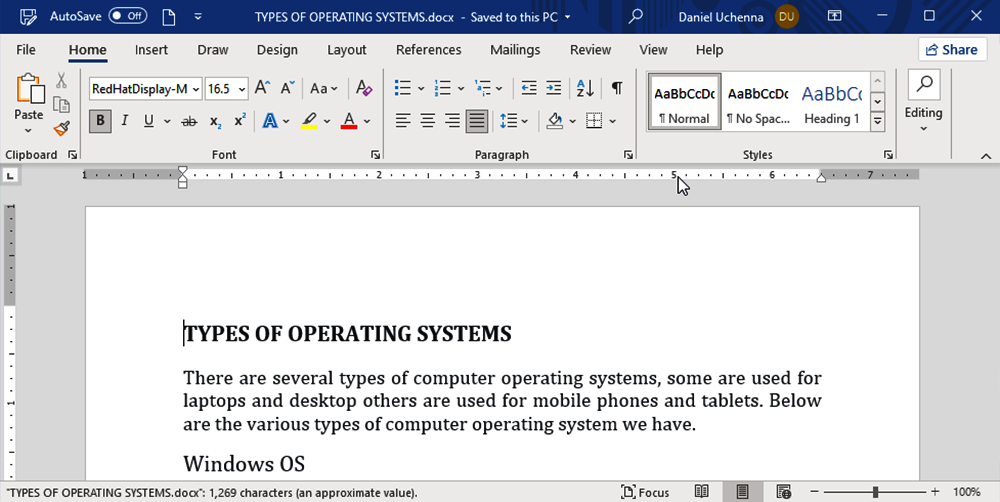This screenshot has height=502, width=1000.
Task: Click the Multilevel List icon
Action: pyautogui.click(x=483, y=88)
